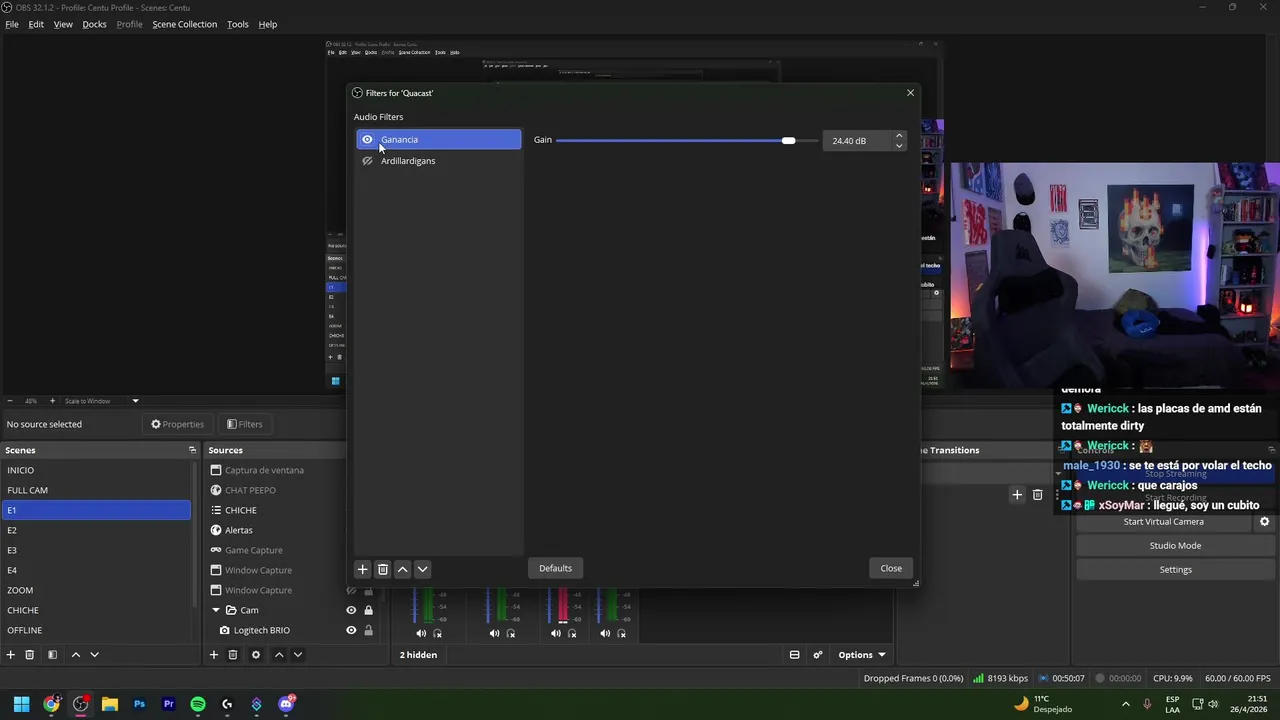
Task: Add a new audio filter with plus icon
Action: (x=363, y=569)
